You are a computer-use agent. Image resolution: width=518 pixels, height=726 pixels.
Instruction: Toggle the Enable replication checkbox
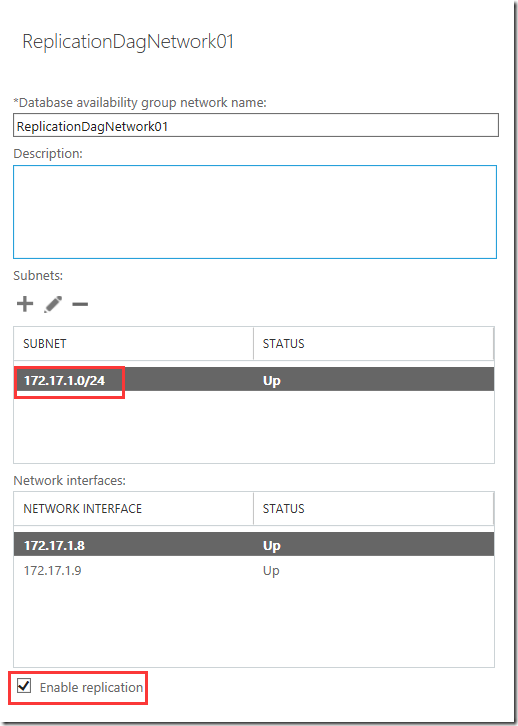(24, 686)
